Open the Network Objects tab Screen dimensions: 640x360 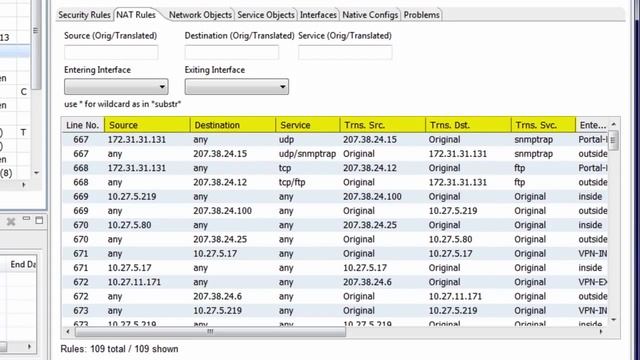click(200, 15)
